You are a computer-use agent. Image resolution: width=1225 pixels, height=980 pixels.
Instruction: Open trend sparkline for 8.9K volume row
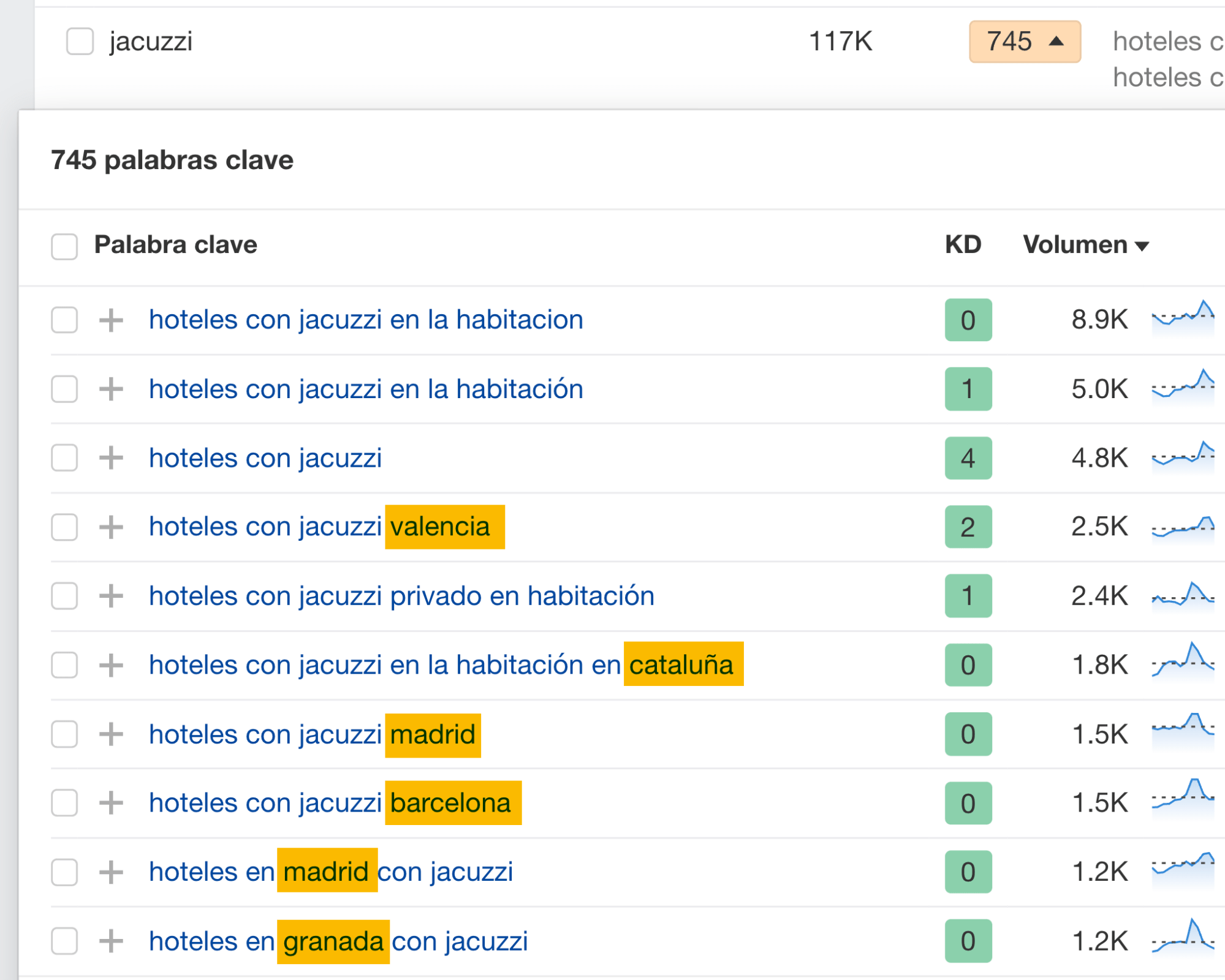click(1183, 318)
